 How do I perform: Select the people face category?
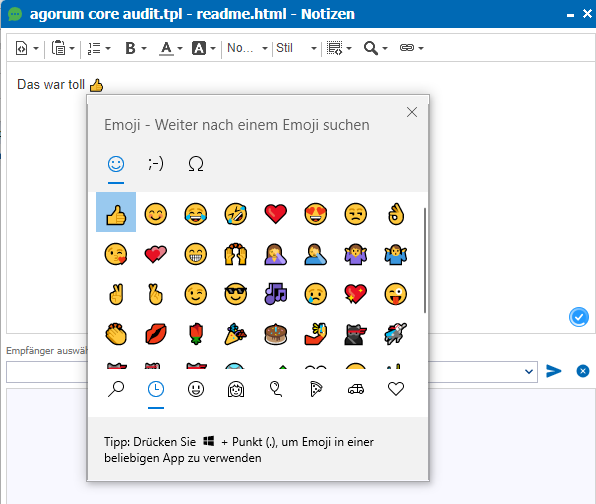tap(236, 389)
